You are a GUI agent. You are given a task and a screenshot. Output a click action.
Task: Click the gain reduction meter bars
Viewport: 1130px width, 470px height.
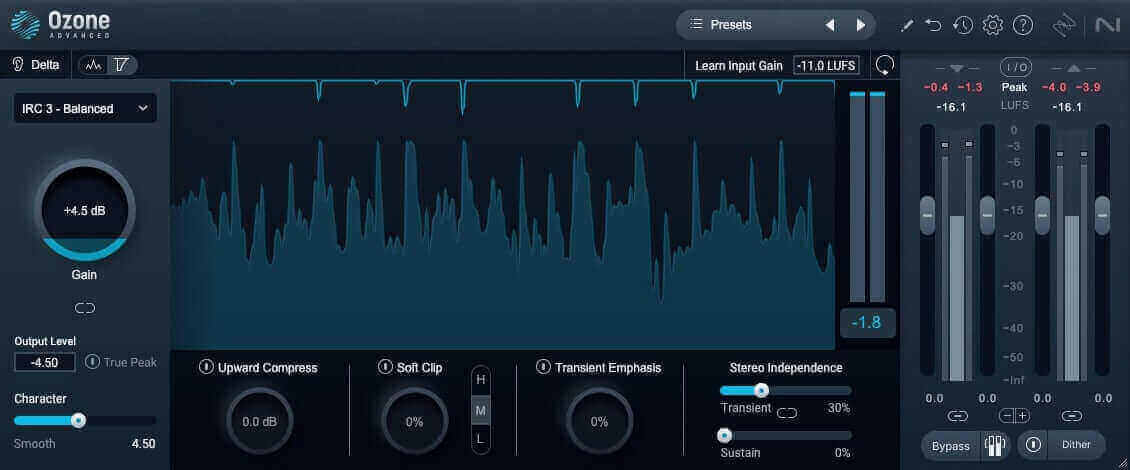(x=867, y=196)
